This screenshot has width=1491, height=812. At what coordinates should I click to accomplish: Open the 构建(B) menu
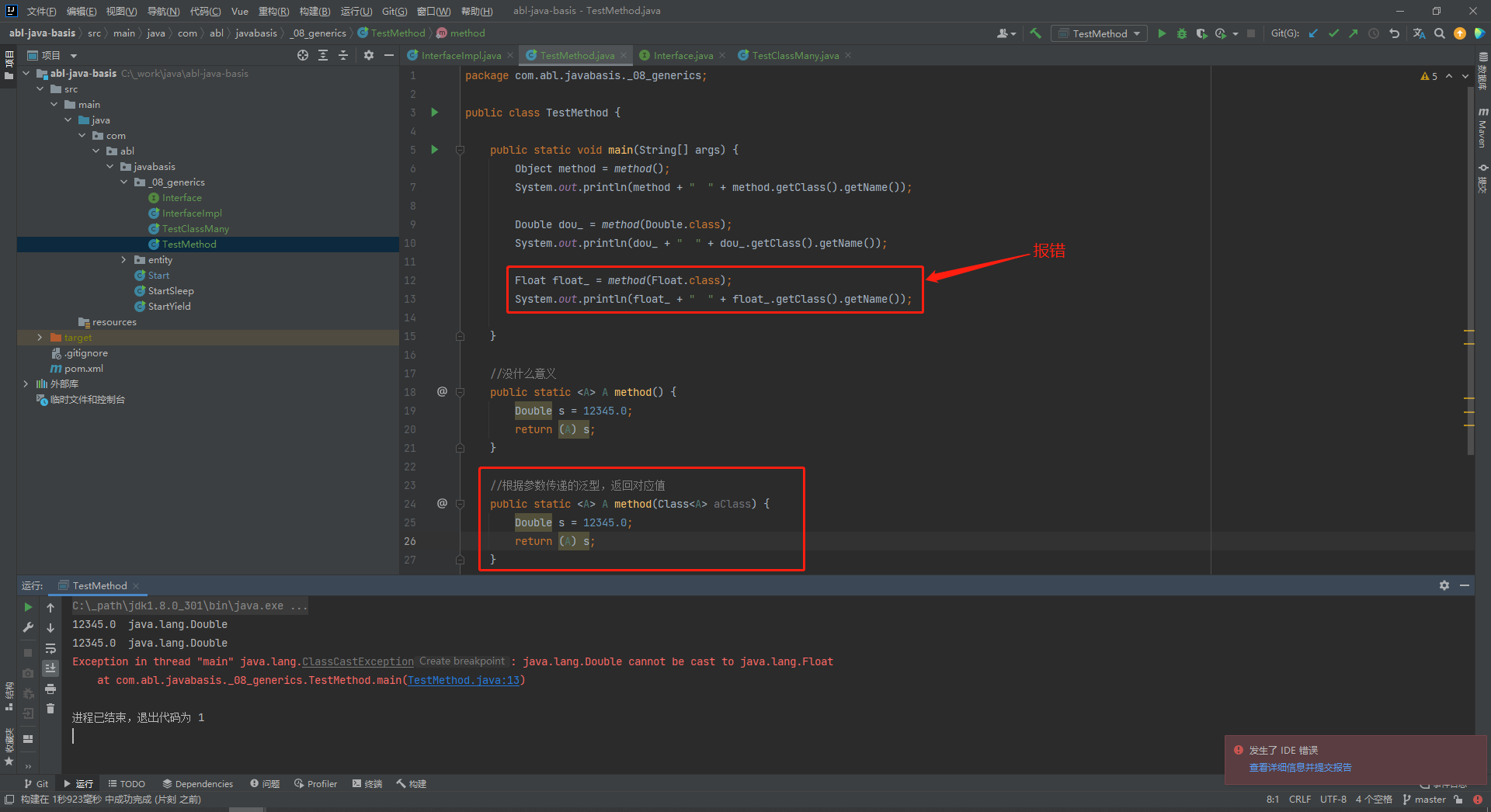tap(315, 11)
